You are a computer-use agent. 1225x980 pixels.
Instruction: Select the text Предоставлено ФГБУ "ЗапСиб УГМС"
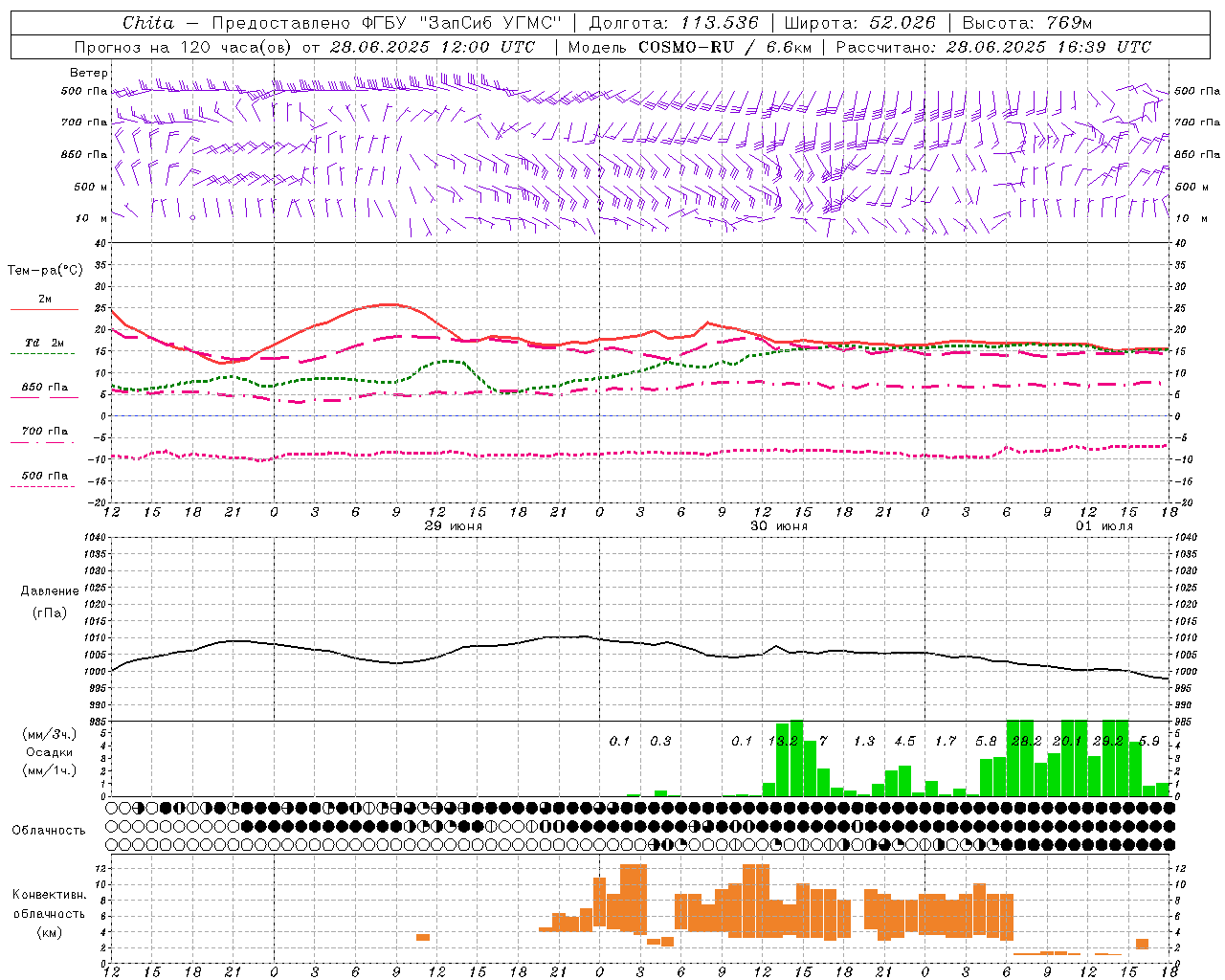pos(387,23)
